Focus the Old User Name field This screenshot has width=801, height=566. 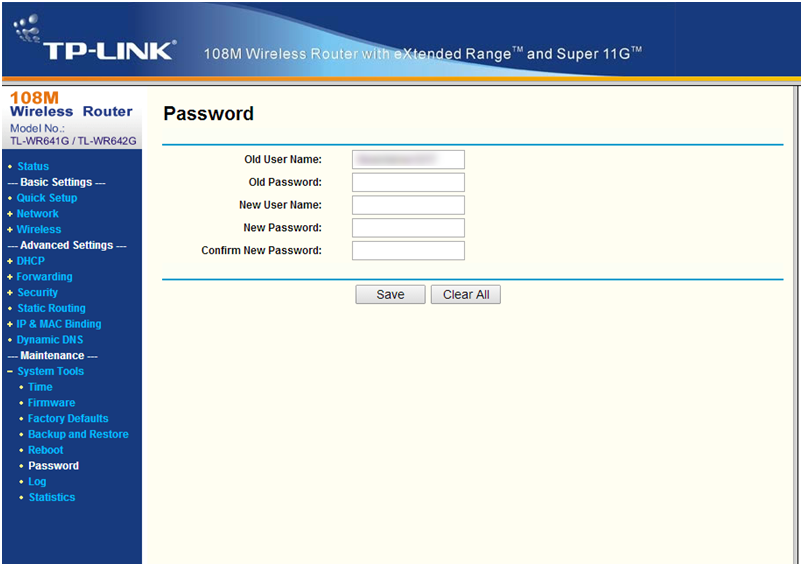coord(408,160)
